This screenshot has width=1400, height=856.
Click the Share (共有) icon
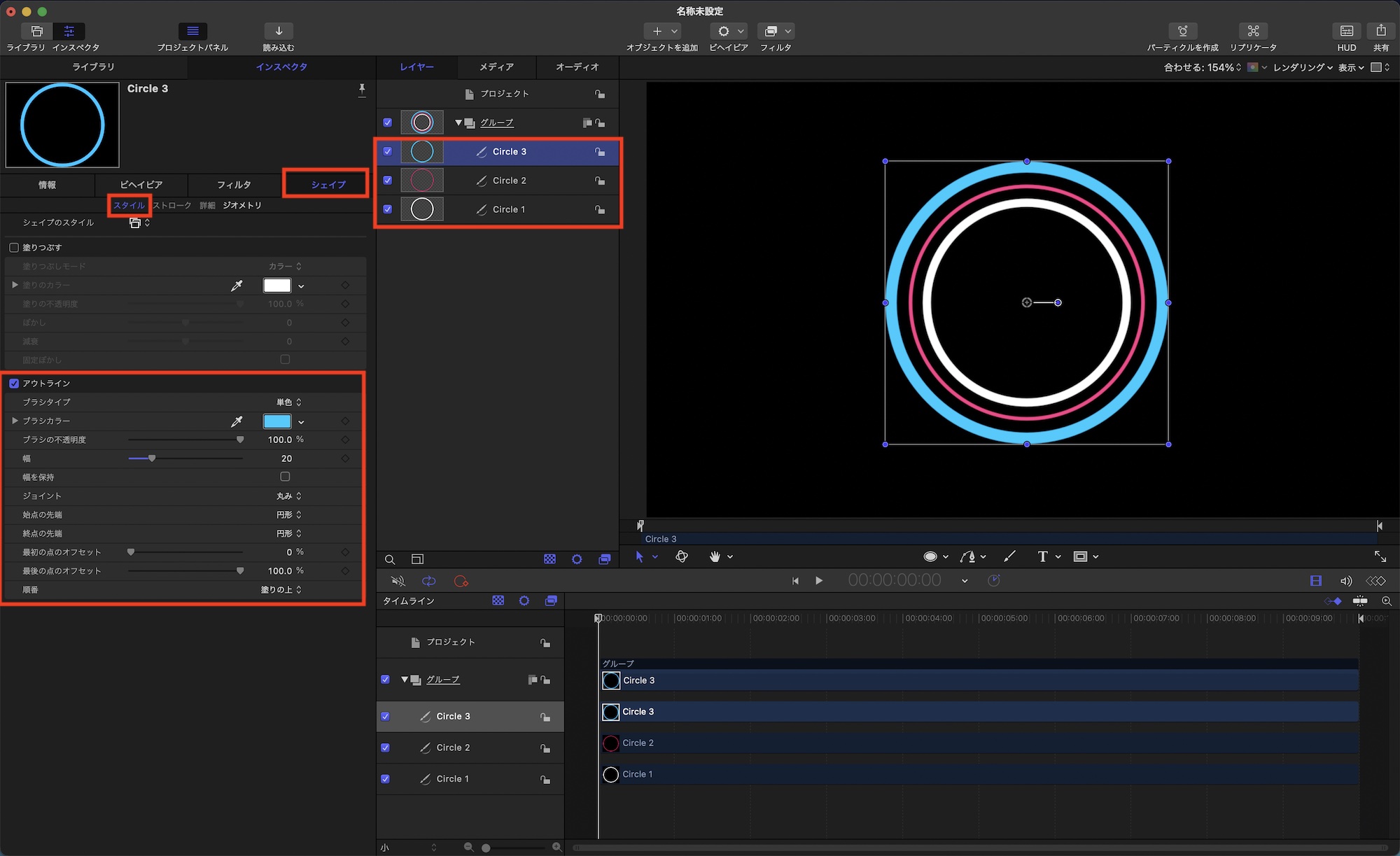1380,31
